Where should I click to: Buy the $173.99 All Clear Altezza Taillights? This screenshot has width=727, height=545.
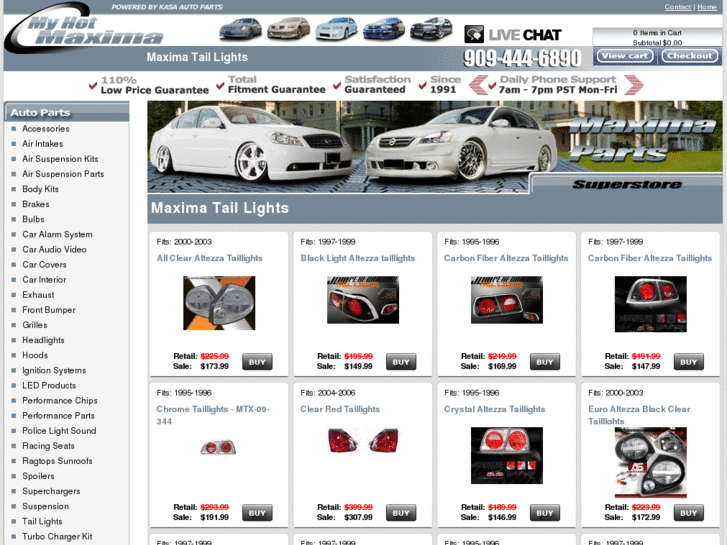tap(257, 362)
